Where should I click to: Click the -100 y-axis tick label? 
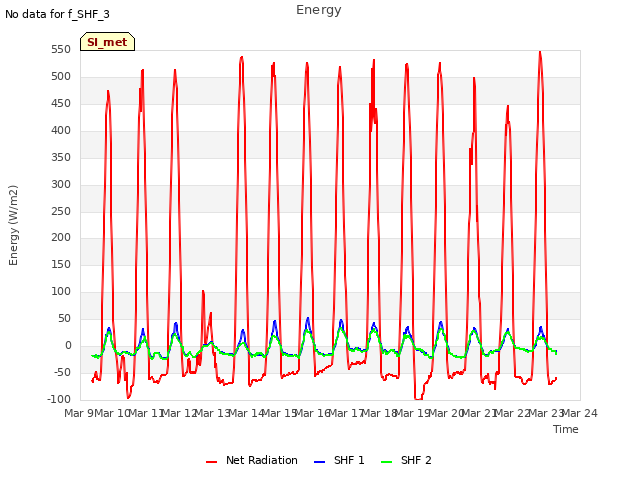point(59,399)
